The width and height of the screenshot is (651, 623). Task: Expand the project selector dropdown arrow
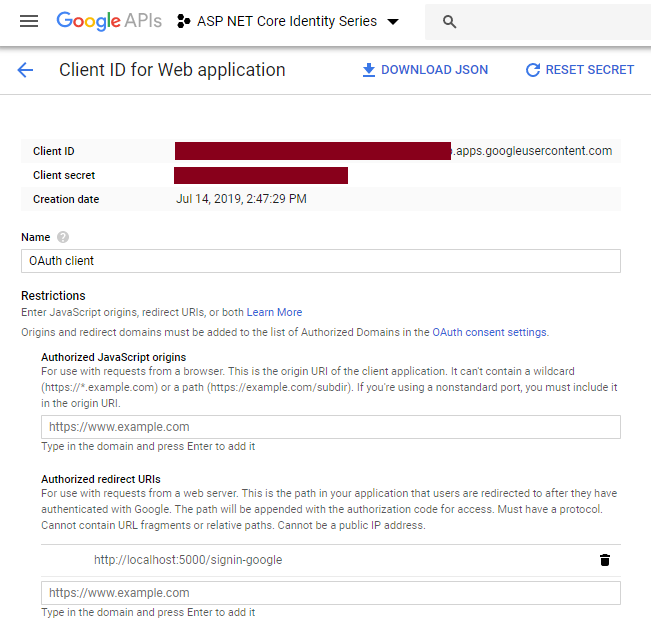point(392,22)
